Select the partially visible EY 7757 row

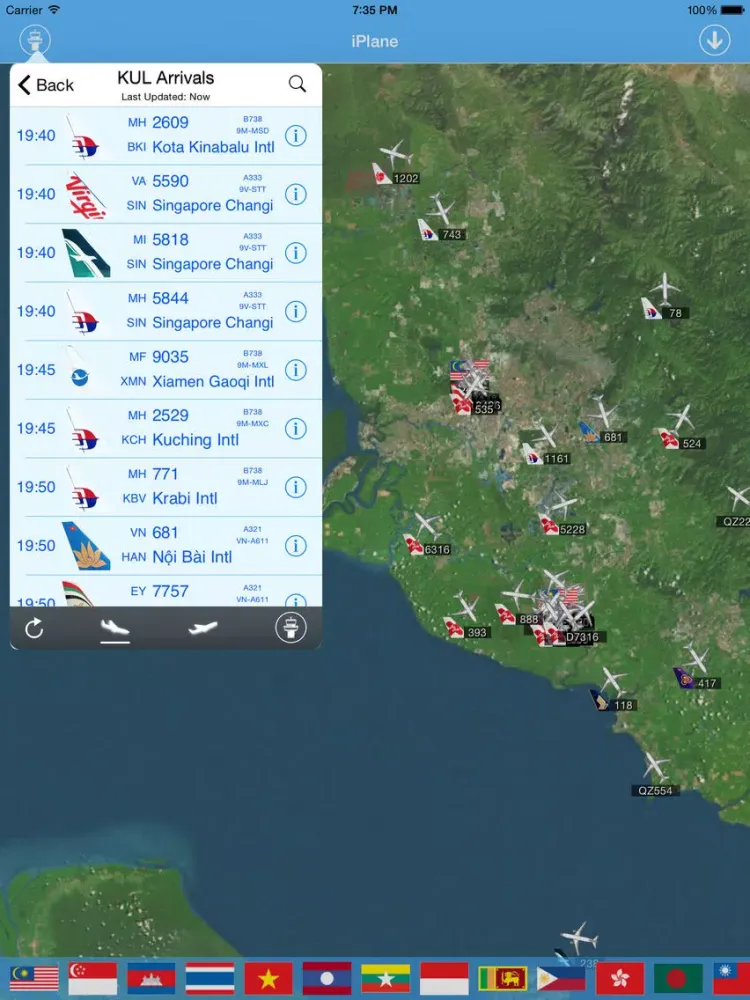[x=166, y=591]
